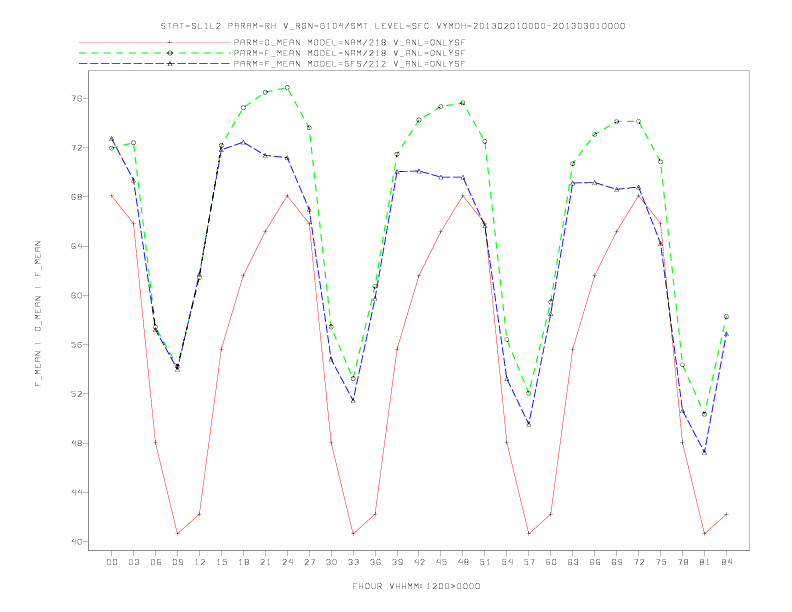Click y-axis tick label 76
Screen dimensions: 792x612
[77, 98]
